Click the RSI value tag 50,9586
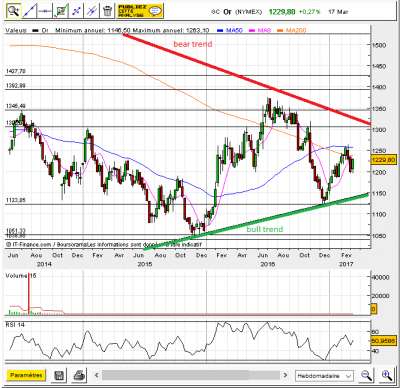This screenshot has height=388, width=400. pos(383,341)
